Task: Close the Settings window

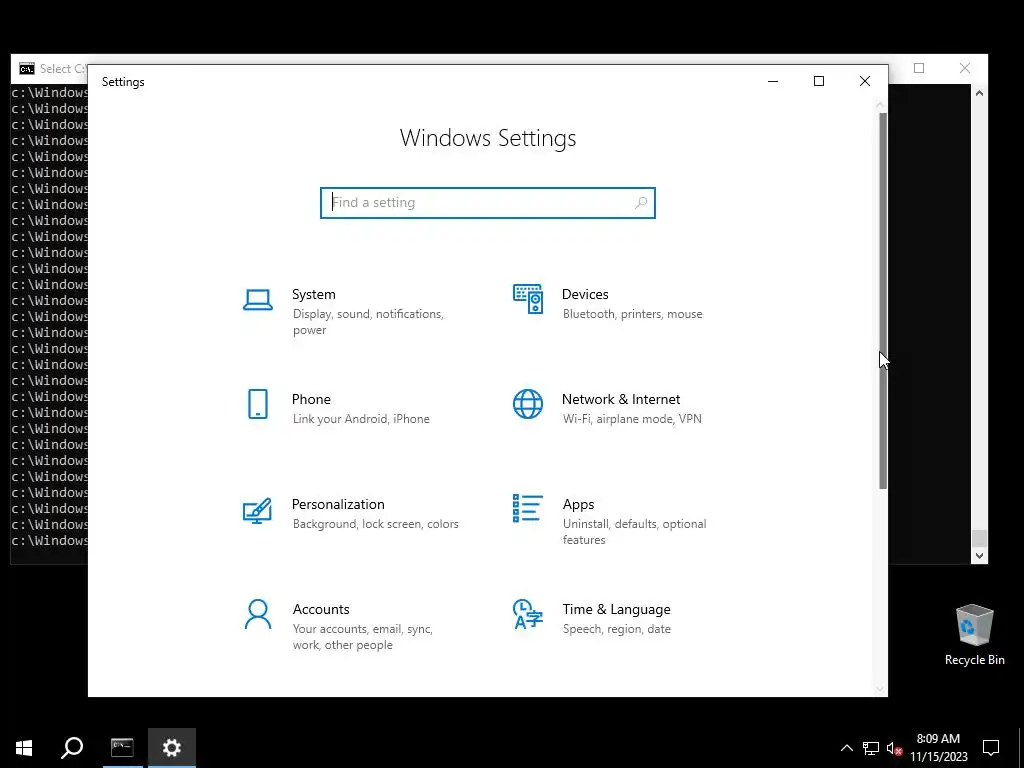Action: pos(865,81)
